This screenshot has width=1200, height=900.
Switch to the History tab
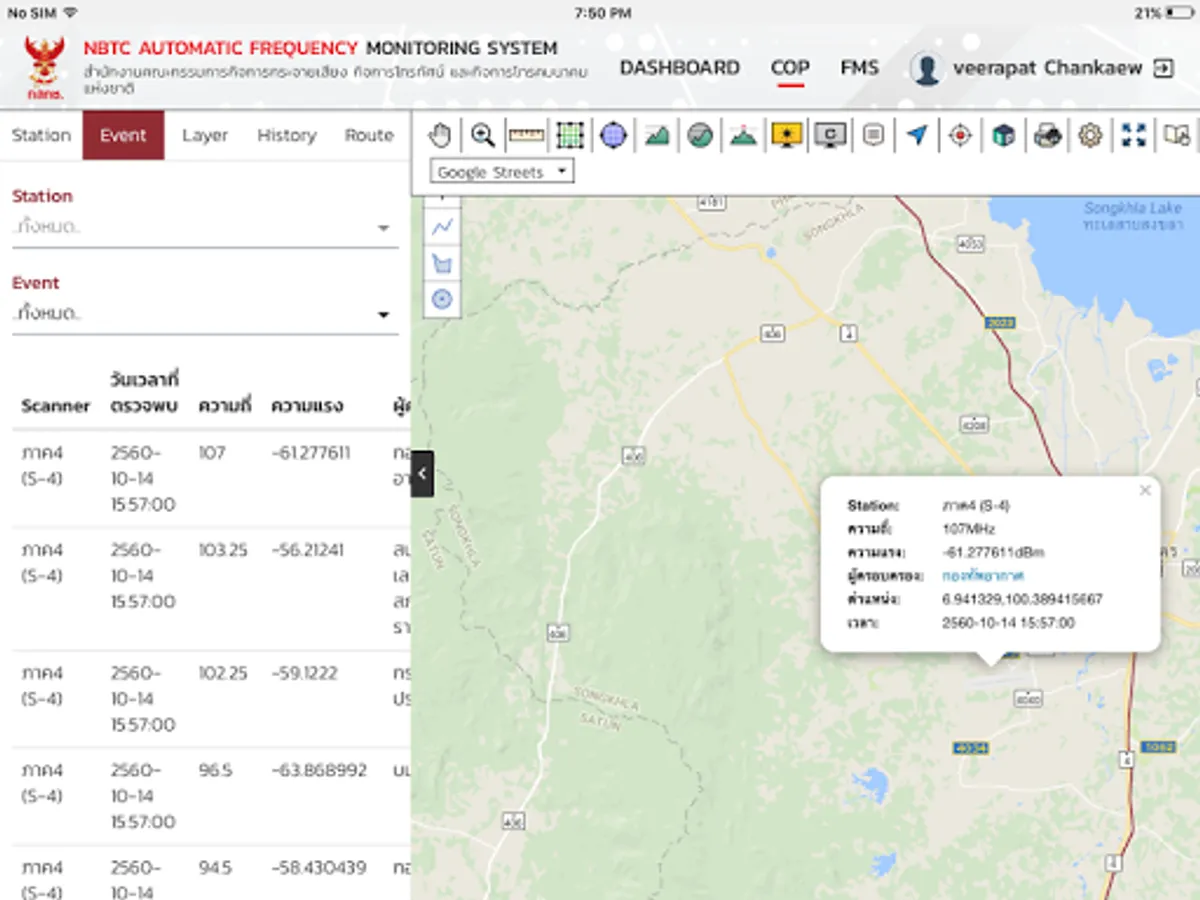pyautogui.click(x=286, y=135)
